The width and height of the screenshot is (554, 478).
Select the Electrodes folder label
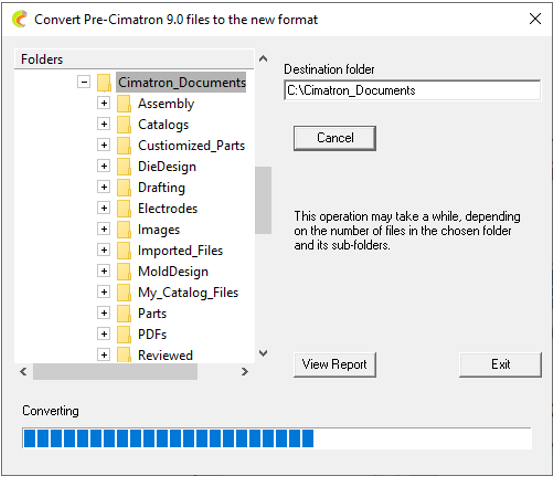(x=167, y=208)
